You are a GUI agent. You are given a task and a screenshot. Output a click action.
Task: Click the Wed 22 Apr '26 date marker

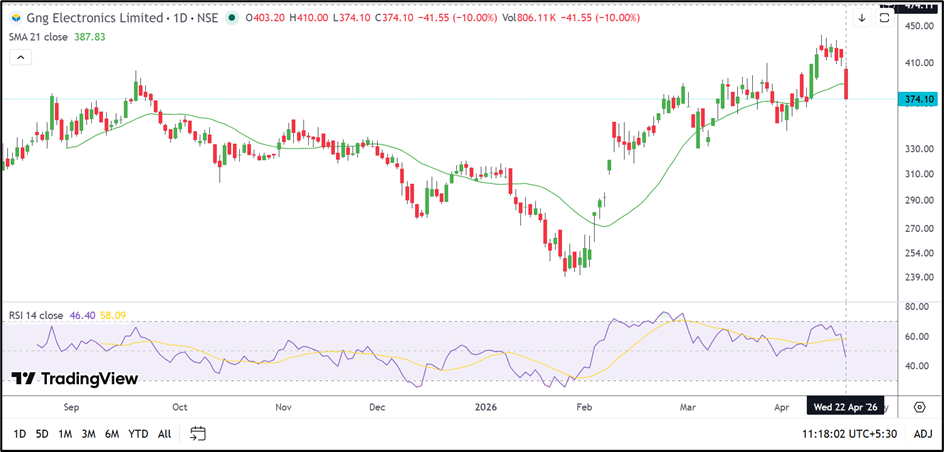pos(846,407)
